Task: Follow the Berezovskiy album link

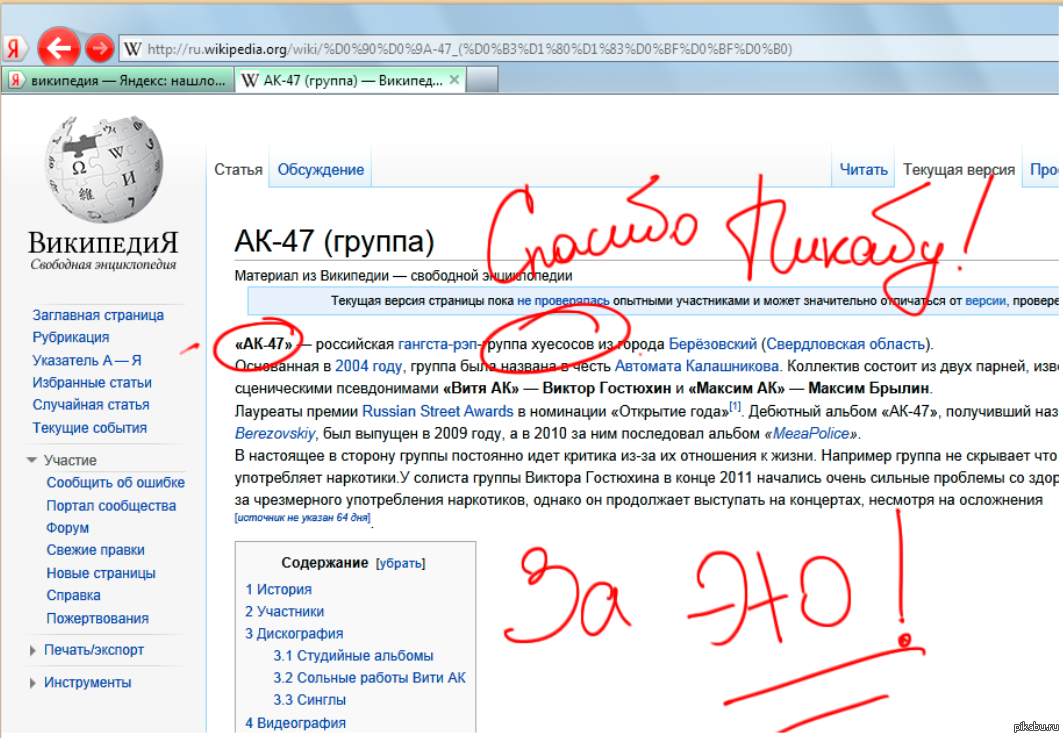Action: [x=275, y=433]
